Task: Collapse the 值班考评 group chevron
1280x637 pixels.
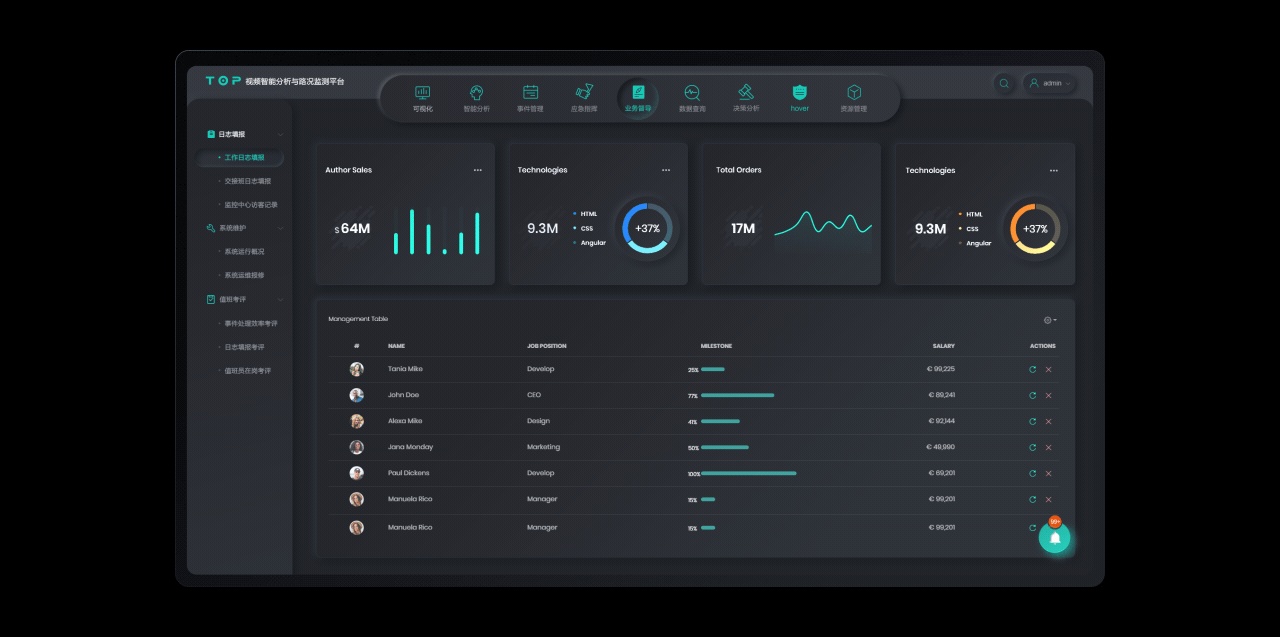Action: (280, 299)
